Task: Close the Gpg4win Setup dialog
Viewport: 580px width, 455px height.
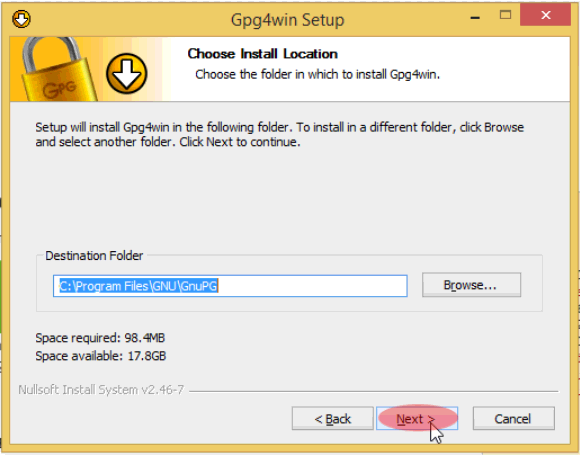Action: click(545, 15)
